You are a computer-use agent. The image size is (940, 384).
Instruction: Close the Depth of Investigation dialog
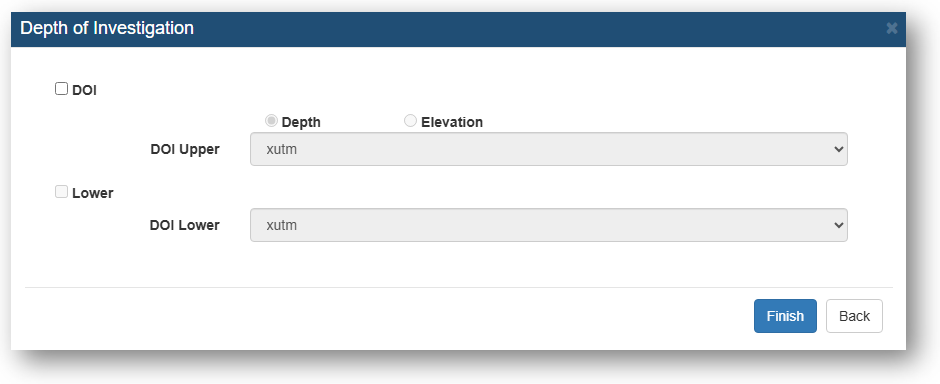891,28
